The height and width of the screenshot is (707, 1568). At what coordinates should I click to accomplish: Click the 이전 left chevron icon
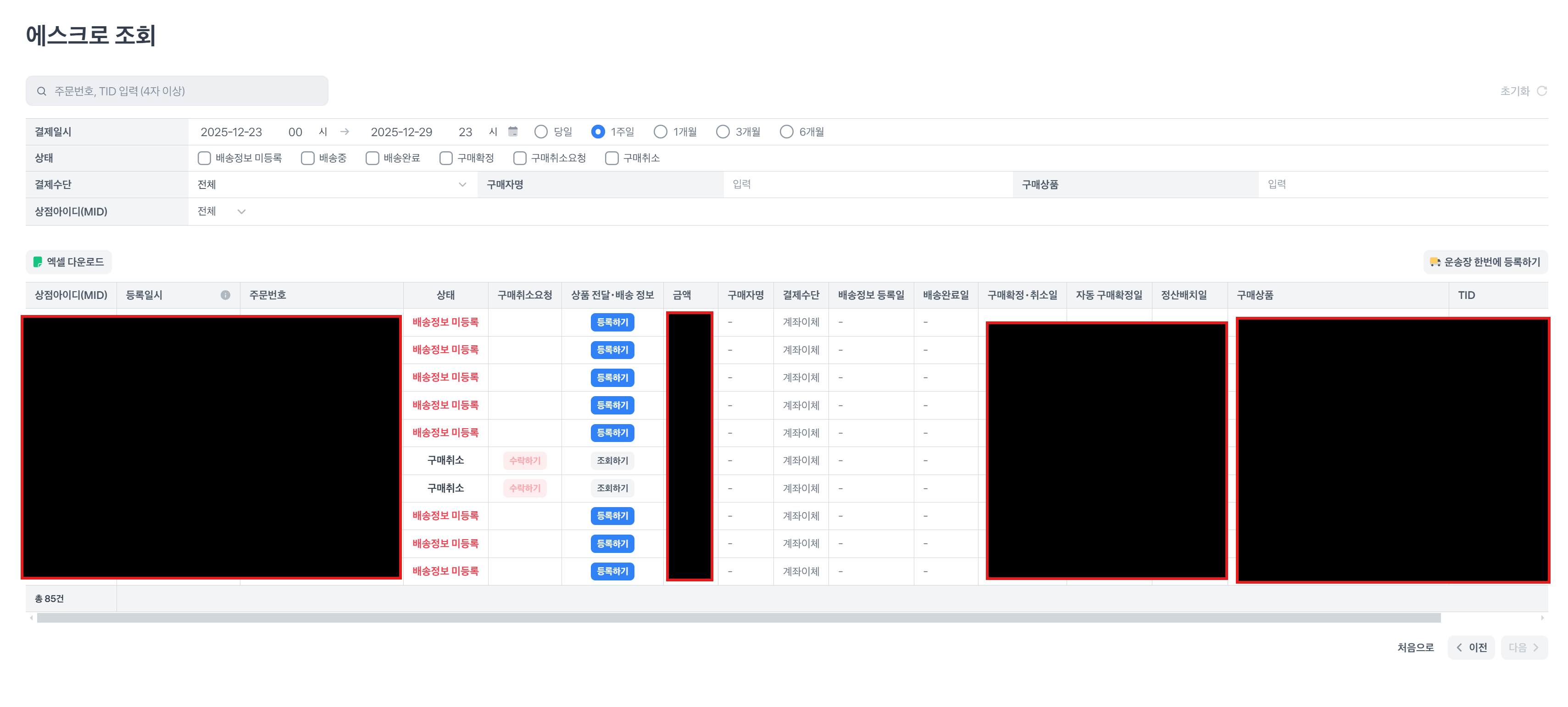click(x=1459, y=647)
